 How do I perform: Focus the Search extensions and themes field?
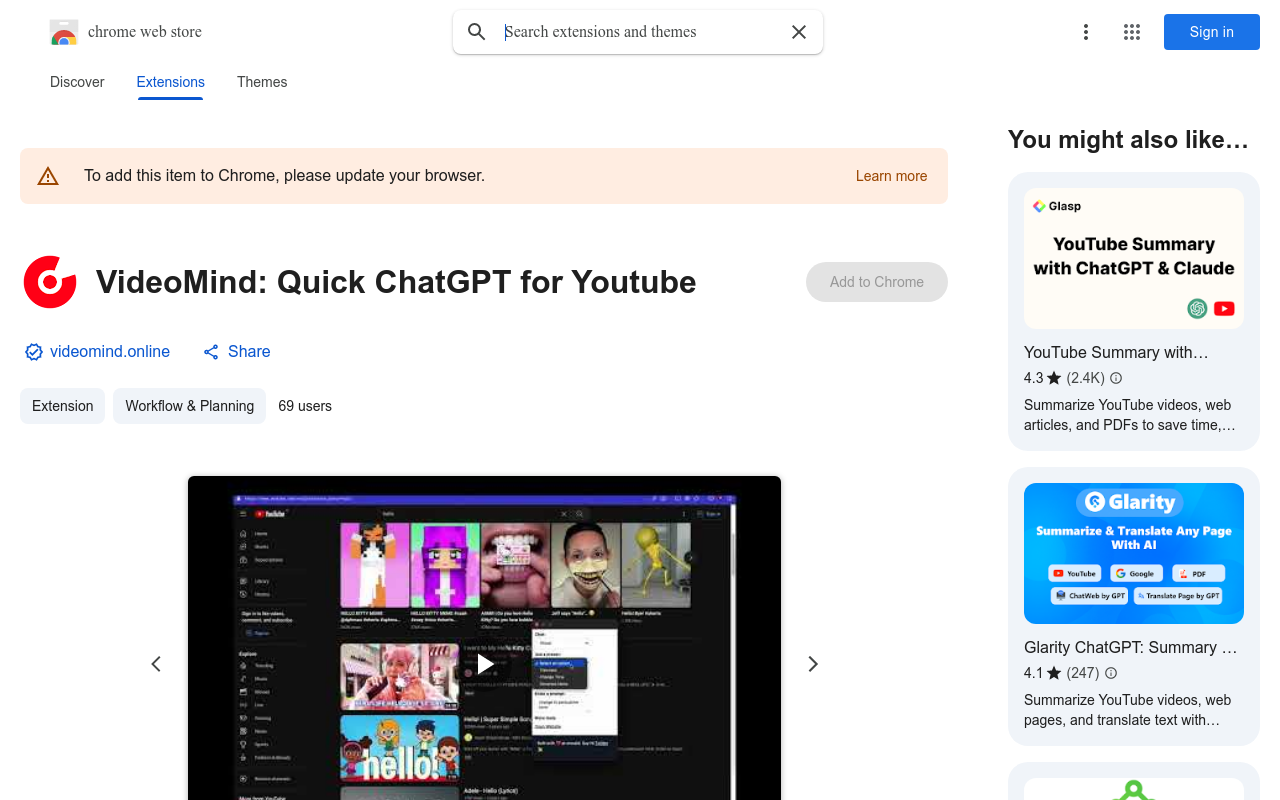click(x=638, y=32)
